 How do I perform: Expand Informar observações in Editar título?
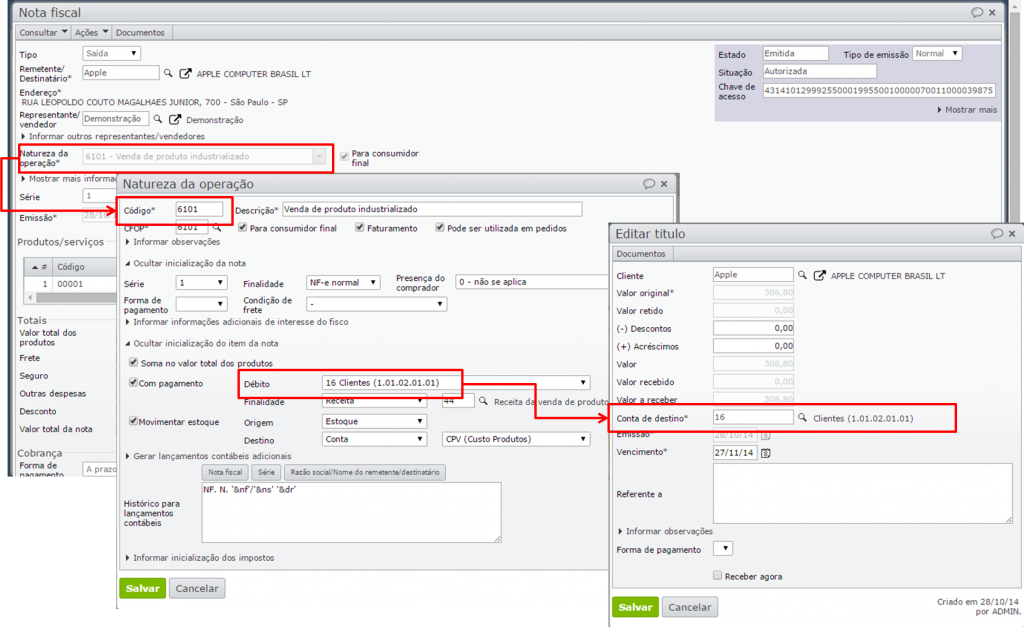point(665,531)
